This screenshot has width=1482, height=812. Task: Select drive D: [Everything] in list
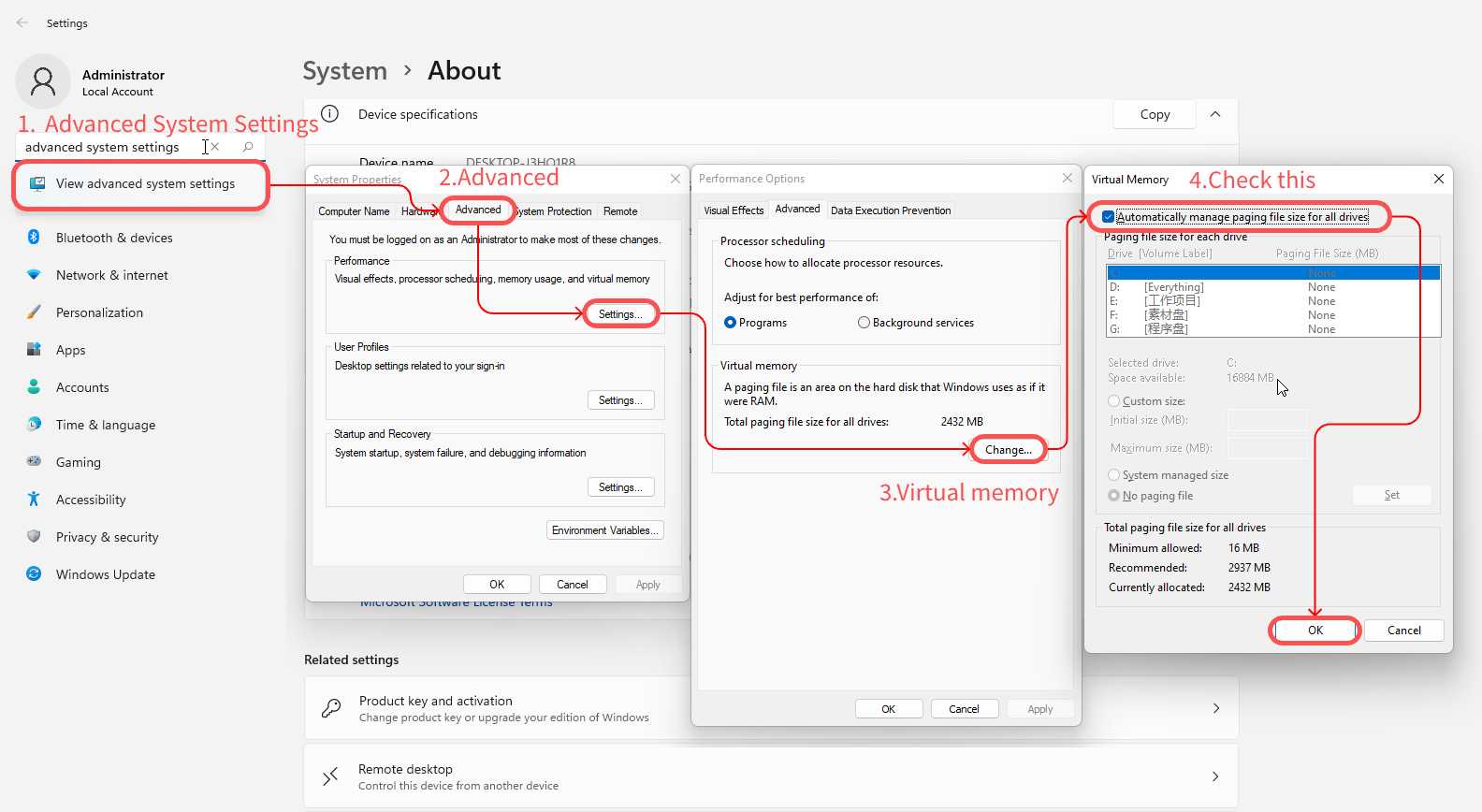pyautogui.click(x=1273, y=287)
